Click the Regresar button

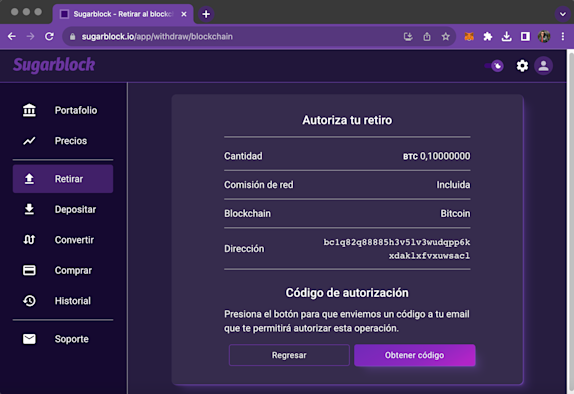[x=289, y=355]
